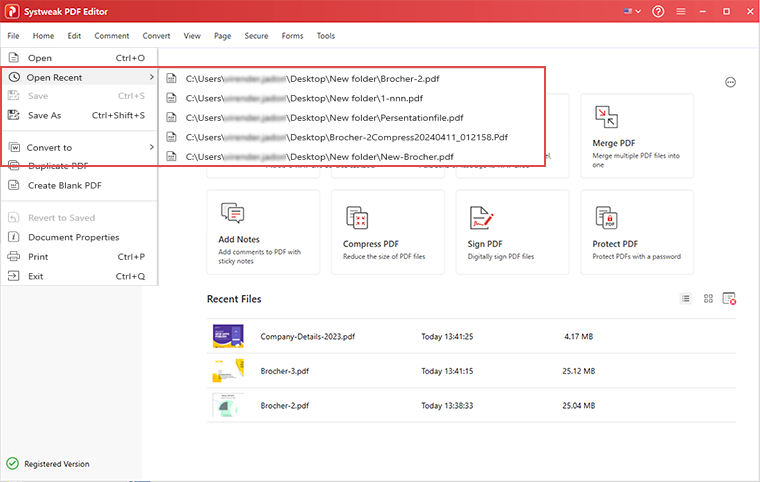760x482 pixels.
Task: Click the Convert to Word icon
Action: click(x=15, y=147)
